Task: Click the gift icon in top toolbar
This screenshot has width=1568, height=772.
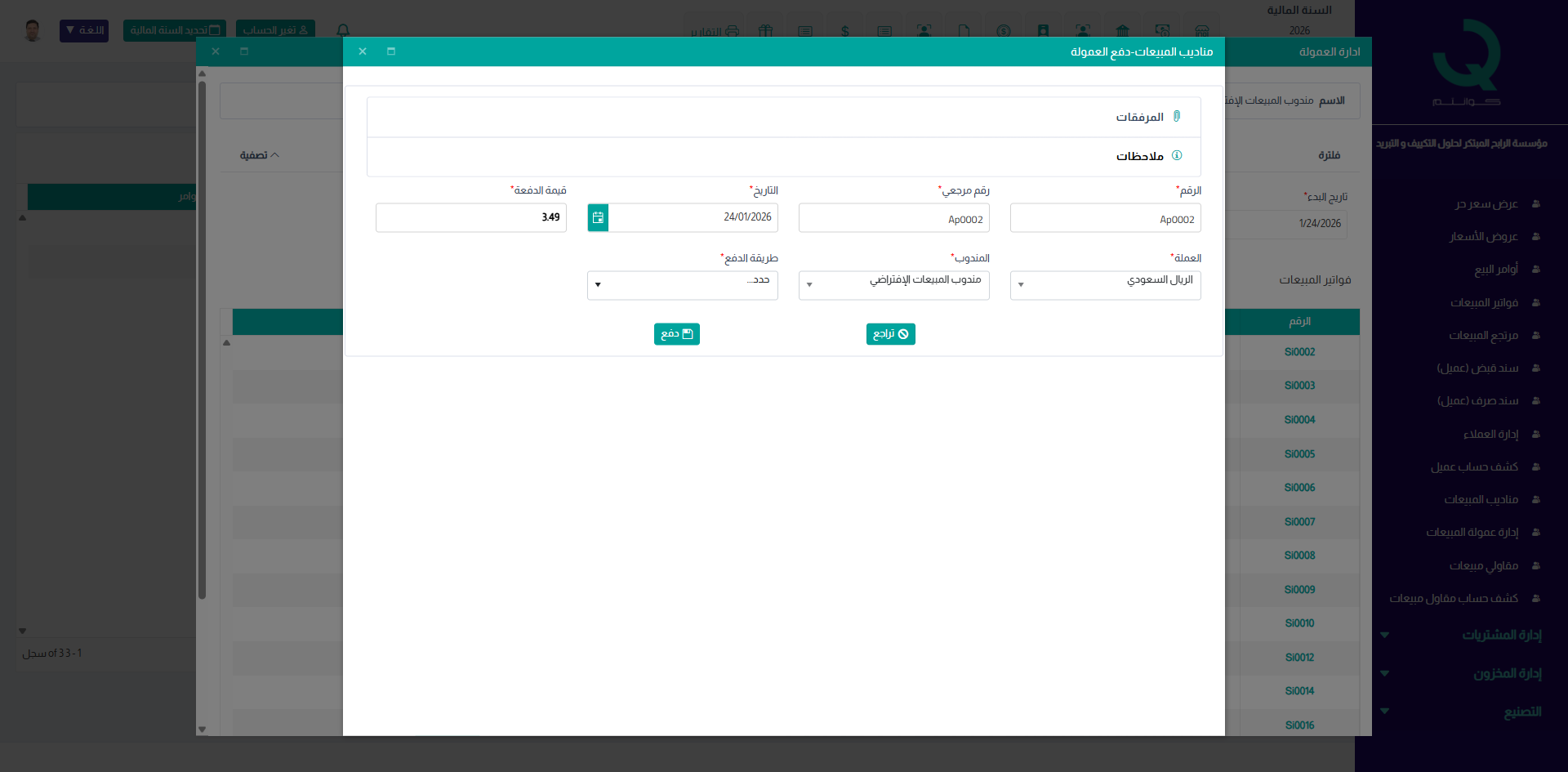Action: pos(765,31)
